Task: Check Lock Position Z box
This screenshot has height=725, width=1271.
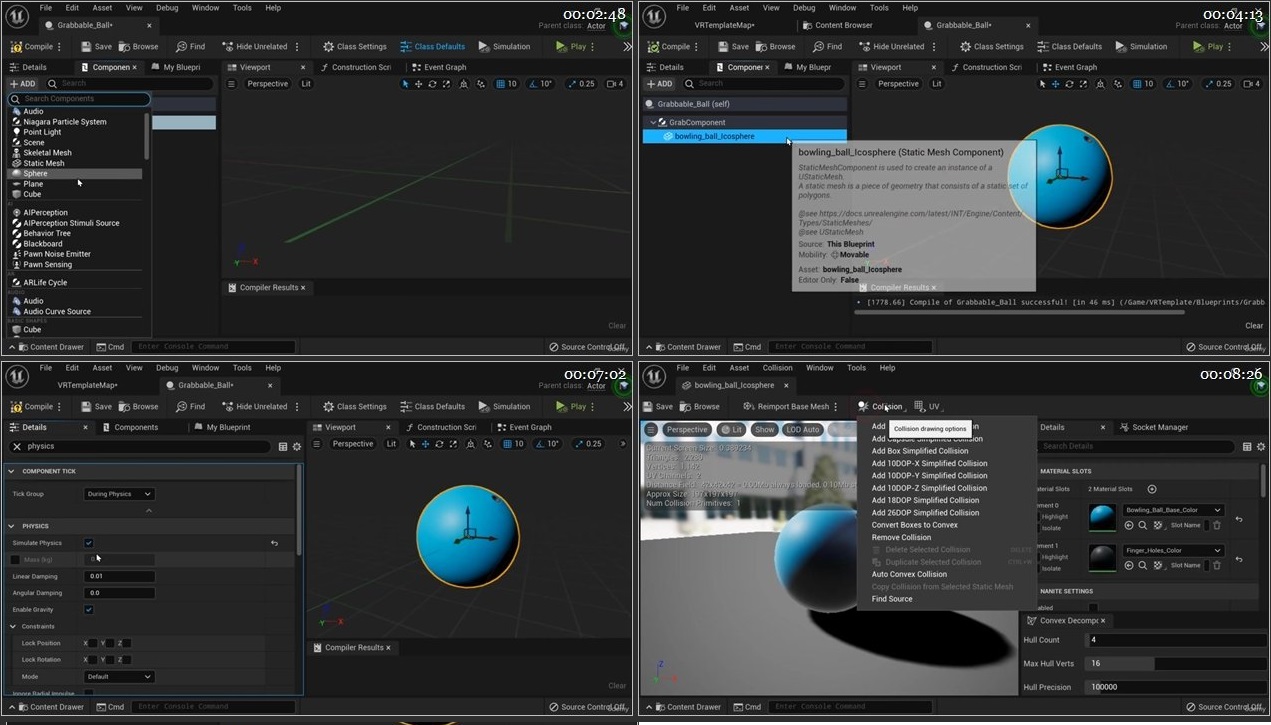Action: [126, 643]
